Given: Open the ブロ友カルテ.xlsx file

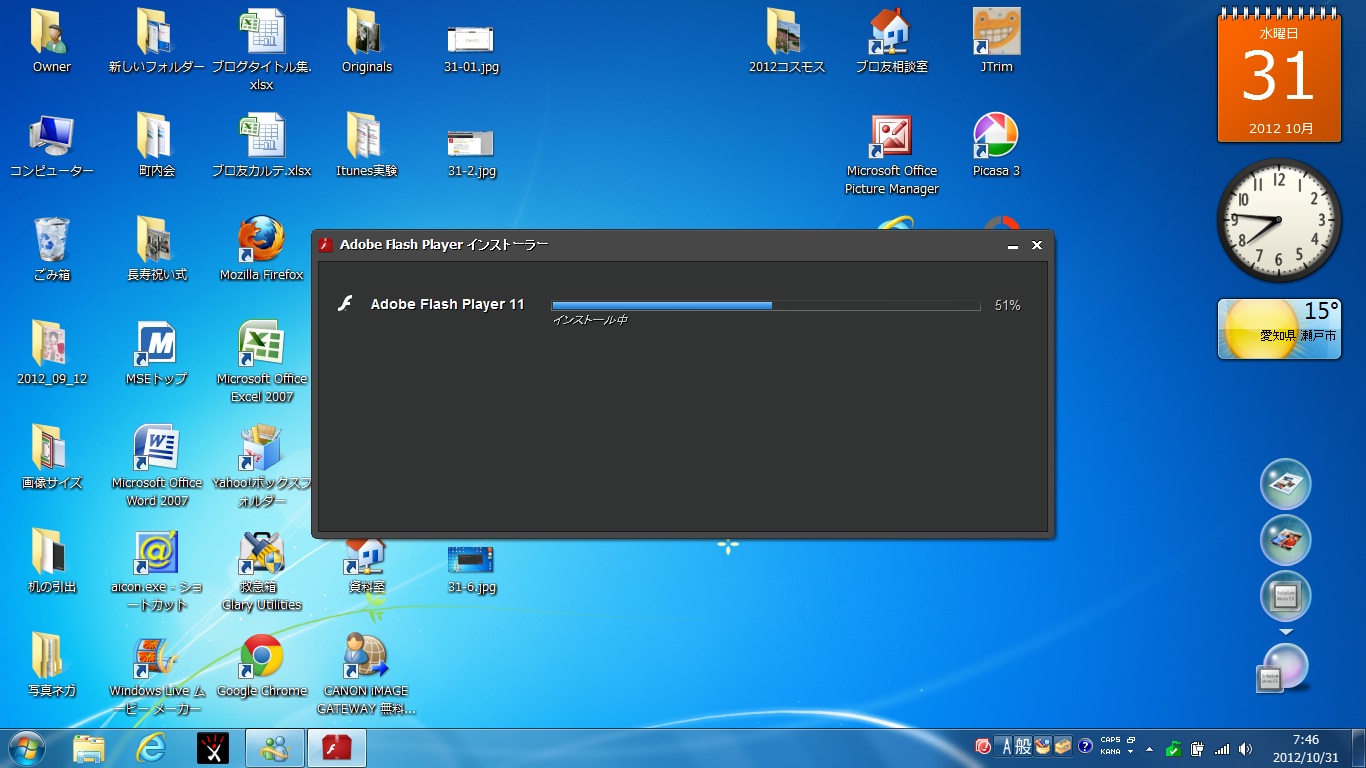Looking at the screenshot, I should click(x=262, y=146).
